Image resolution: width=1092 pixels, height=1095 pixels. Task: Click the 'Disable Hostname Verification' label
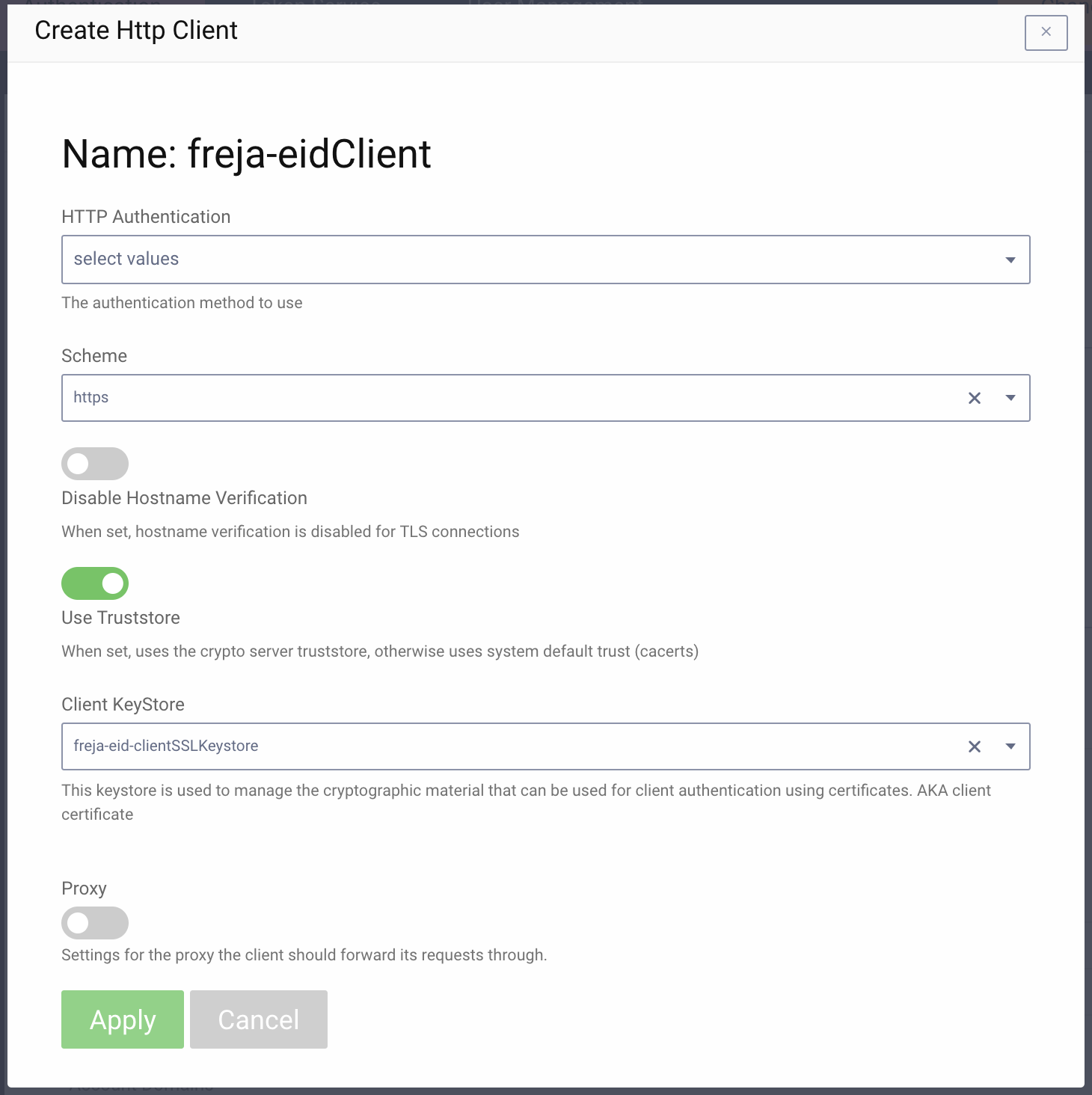[184, 498]
